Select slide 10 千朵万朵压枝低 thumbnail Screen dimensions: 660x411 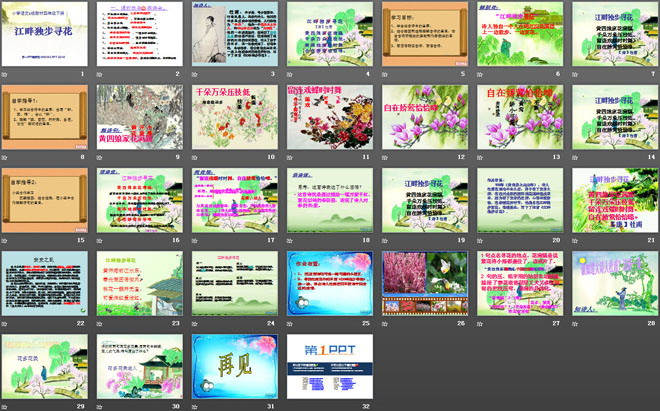235,117
